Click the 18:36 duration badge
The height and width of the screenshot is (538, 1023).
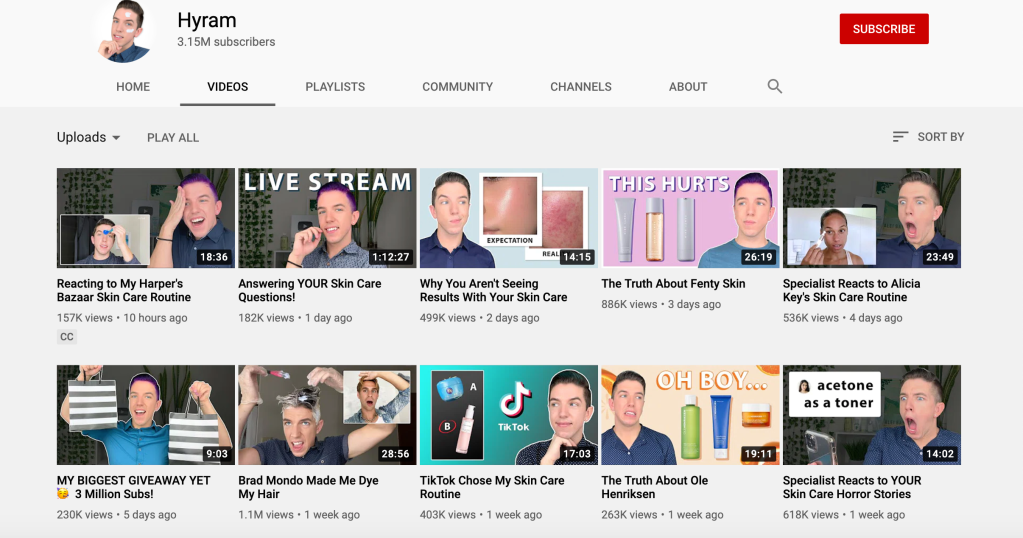[214, 257]
